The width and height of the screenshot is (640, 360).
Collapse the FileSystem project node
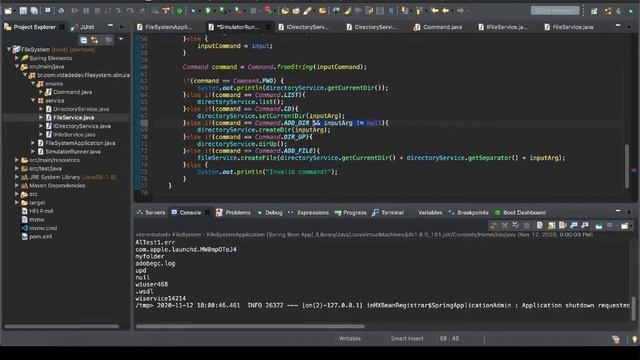(9, 49)
